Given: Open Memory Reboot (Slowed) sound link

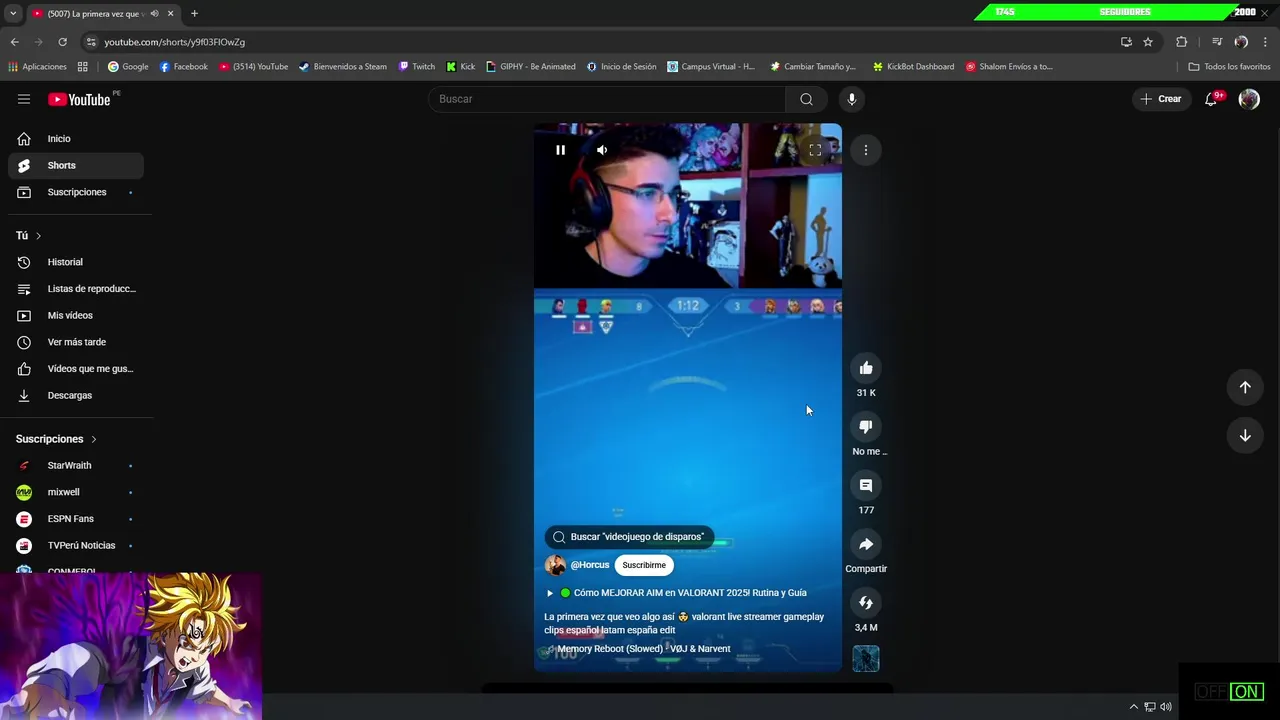Looking at the screenshot, I should [x=644, y=649].
